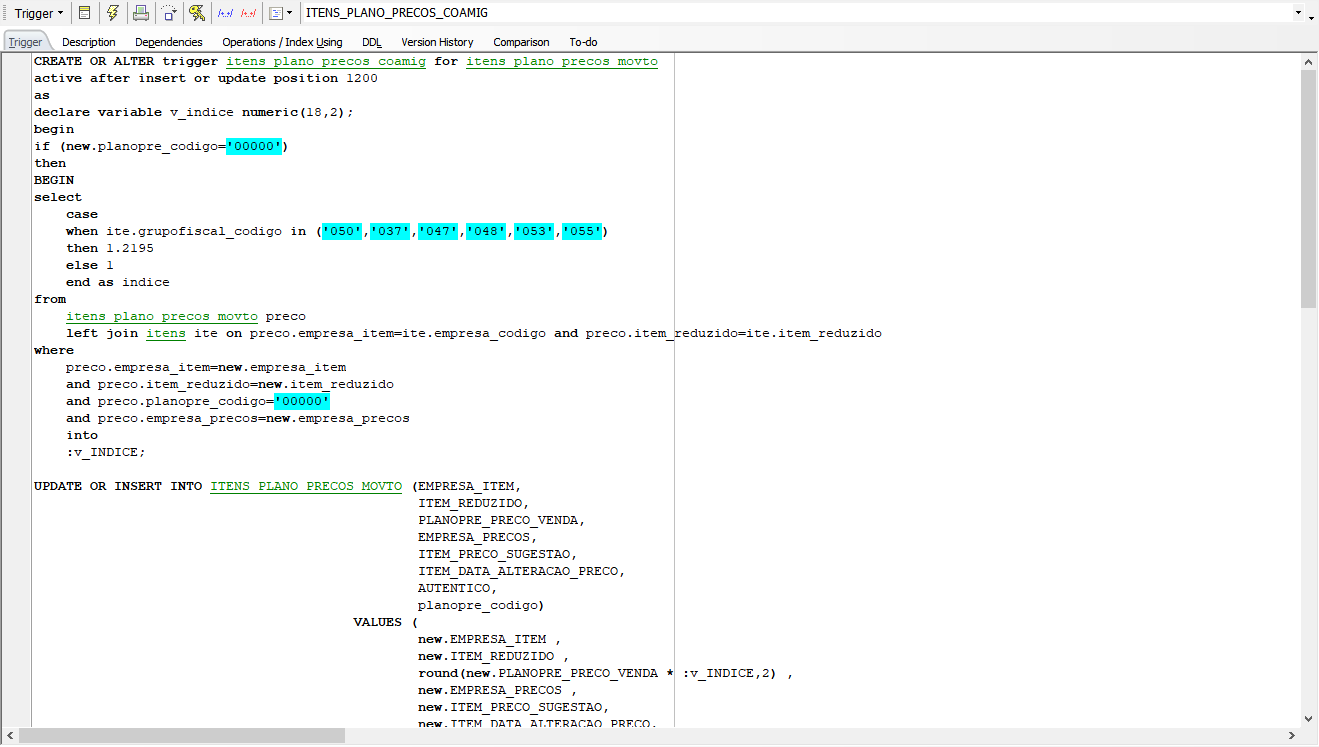
Task: Click the '048' highlighted string
Action: pyautogui.click(x=486, y=231)
